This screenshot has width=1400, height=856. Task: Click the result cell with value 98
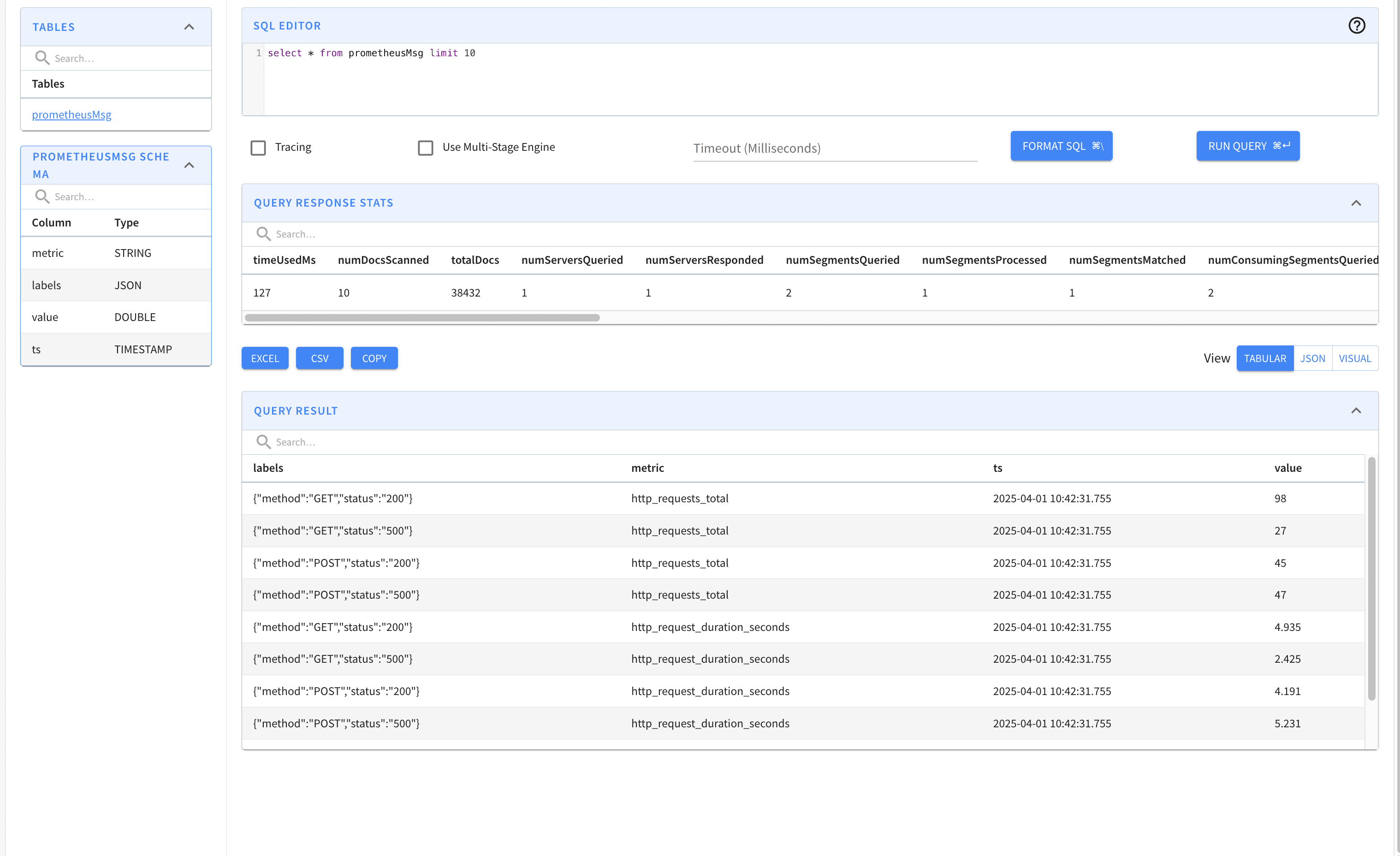1280,499
